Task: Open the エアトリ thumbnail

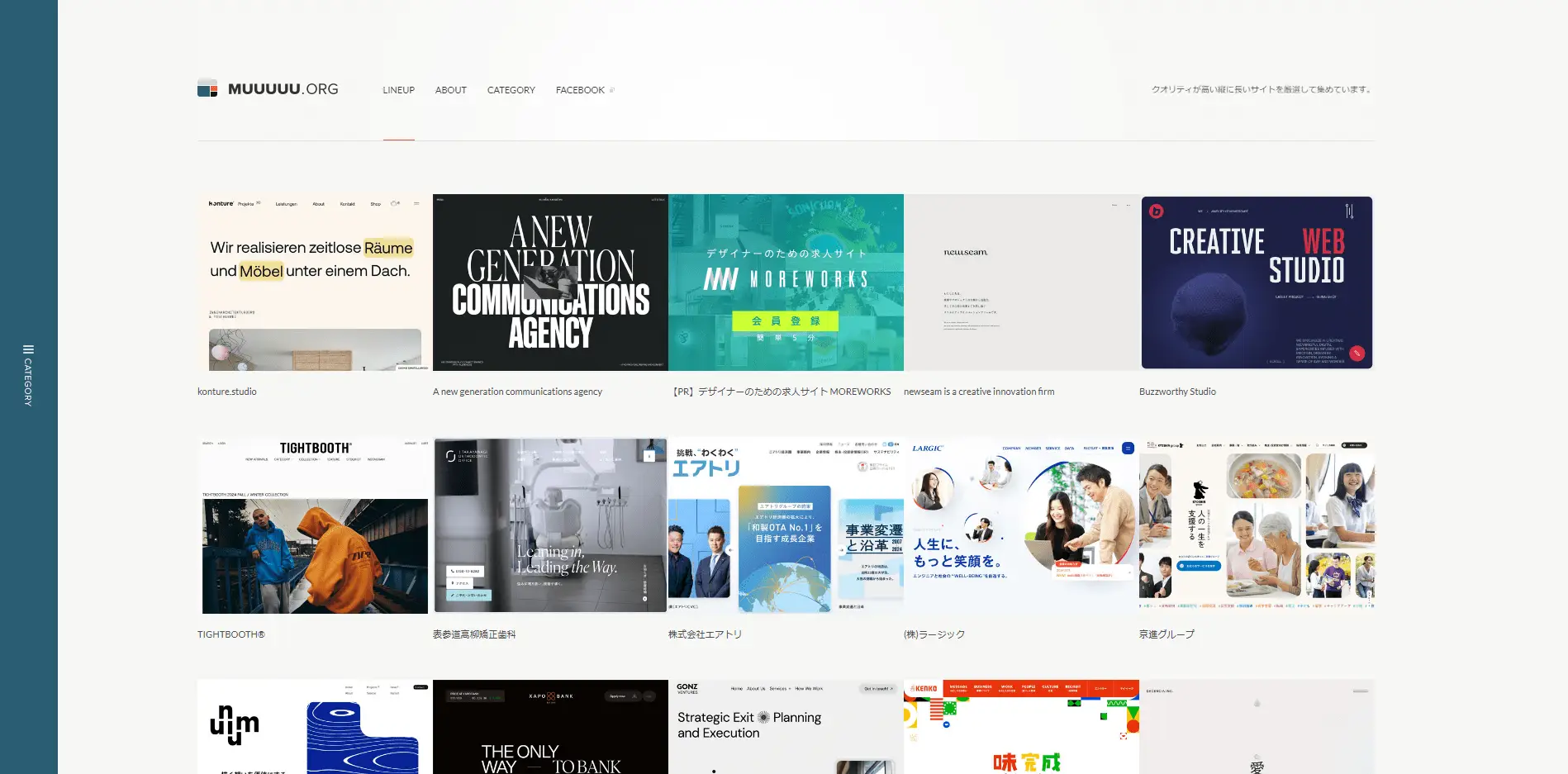Action: pyautogui.click(x=786, y=525)
